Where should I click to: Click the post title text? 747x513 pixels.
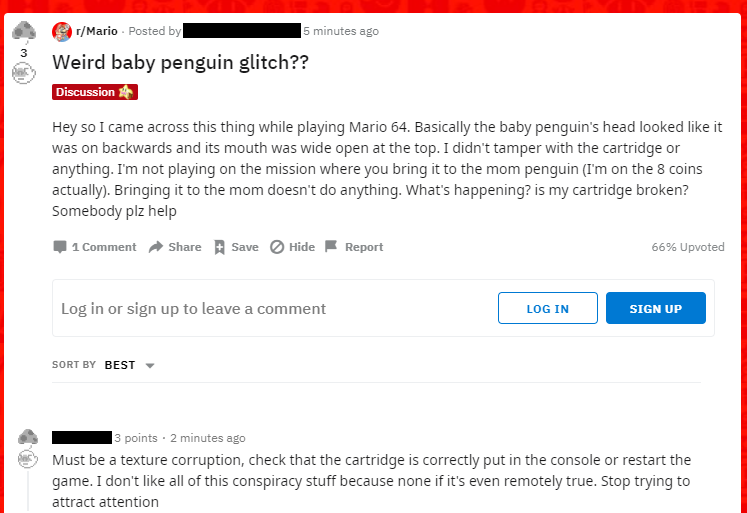180,62
